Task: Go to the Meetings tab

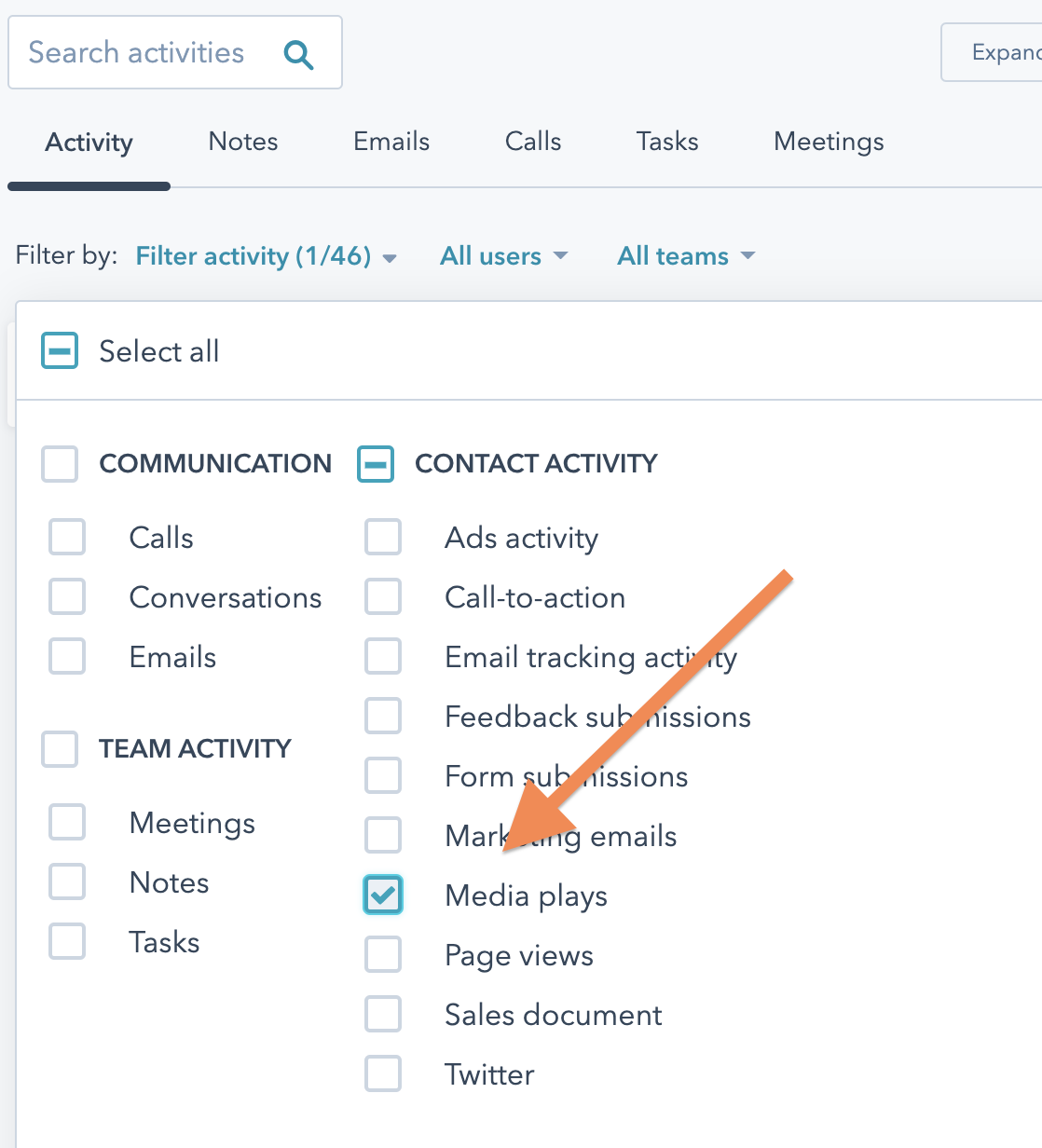Action: coord(829,142)
